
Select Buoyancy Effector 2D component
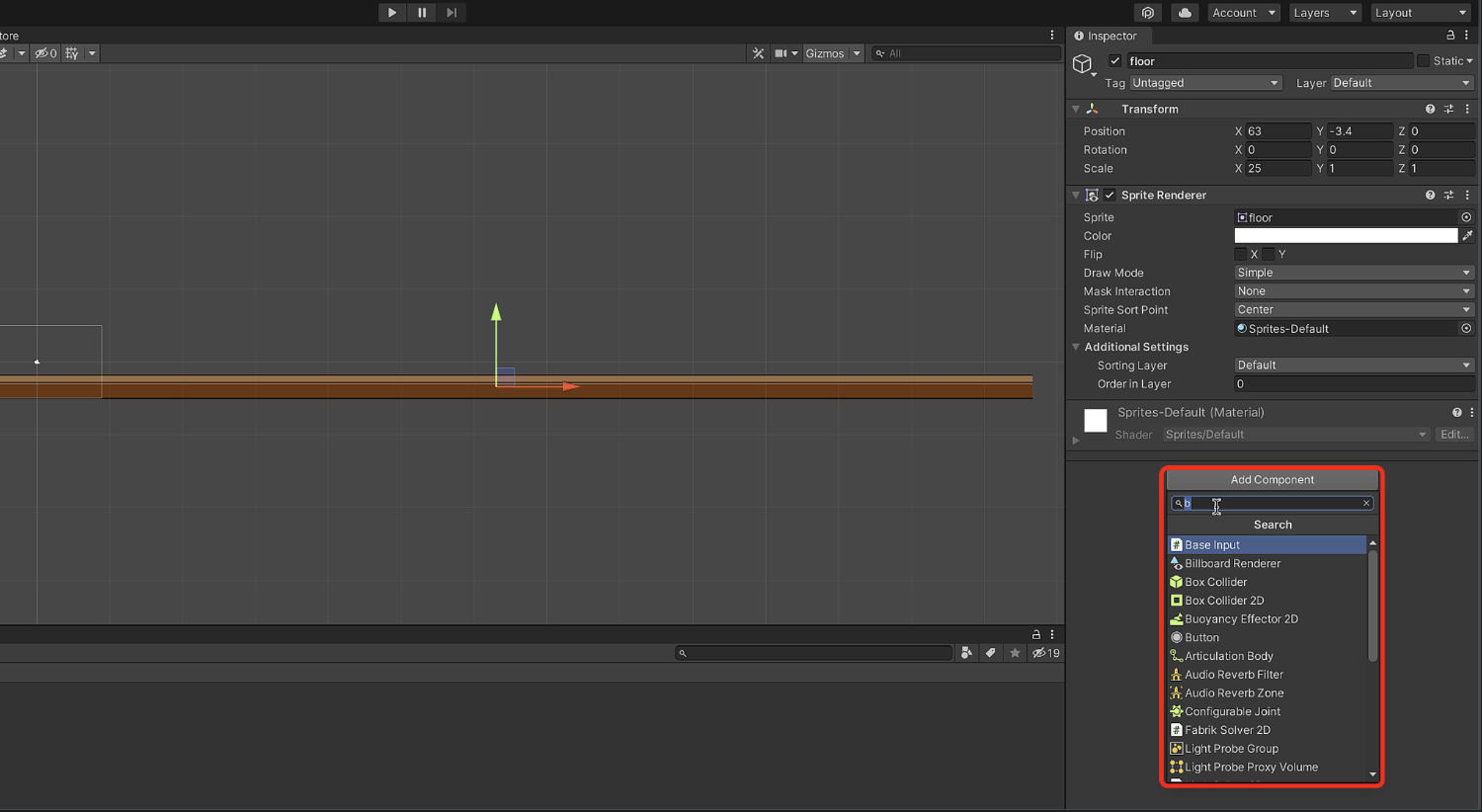(x=1268, y=619)
